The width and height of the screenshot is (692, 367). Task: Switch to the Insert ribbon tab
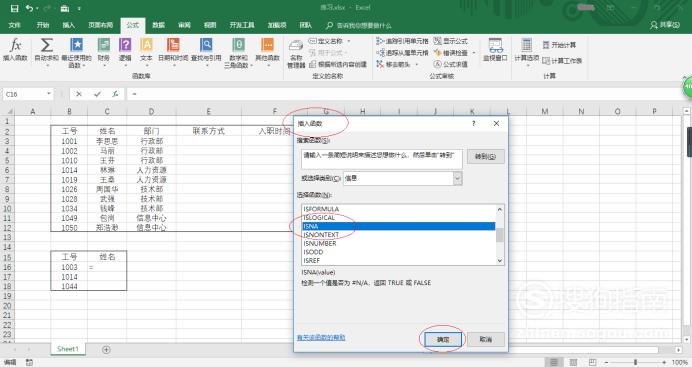point(68,25)
